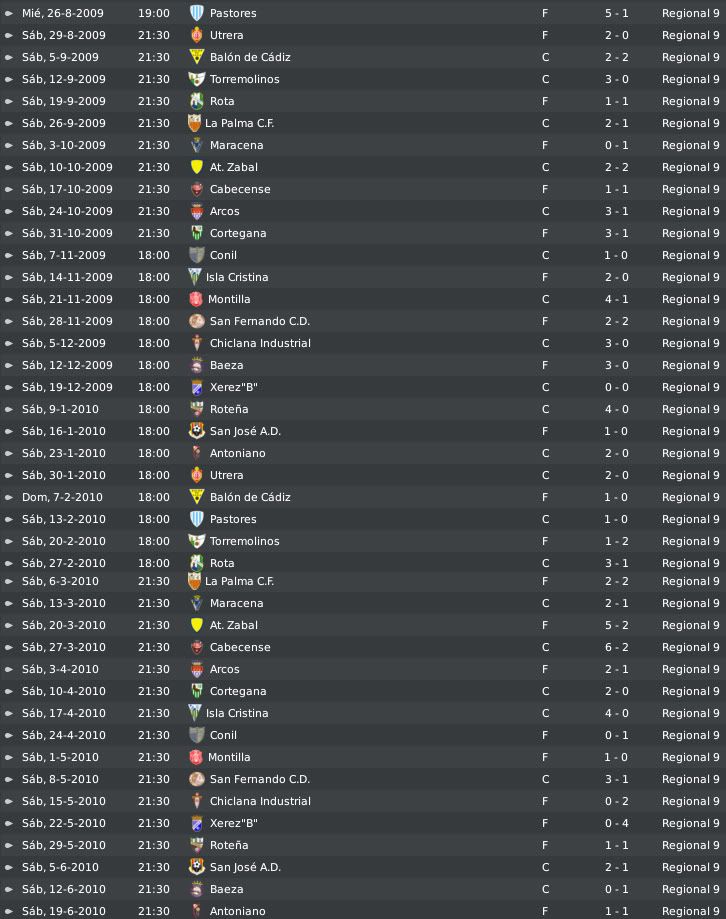
Task: Open the 0 - 4 result against Xerez"B"
Action: tap(616, 823)
